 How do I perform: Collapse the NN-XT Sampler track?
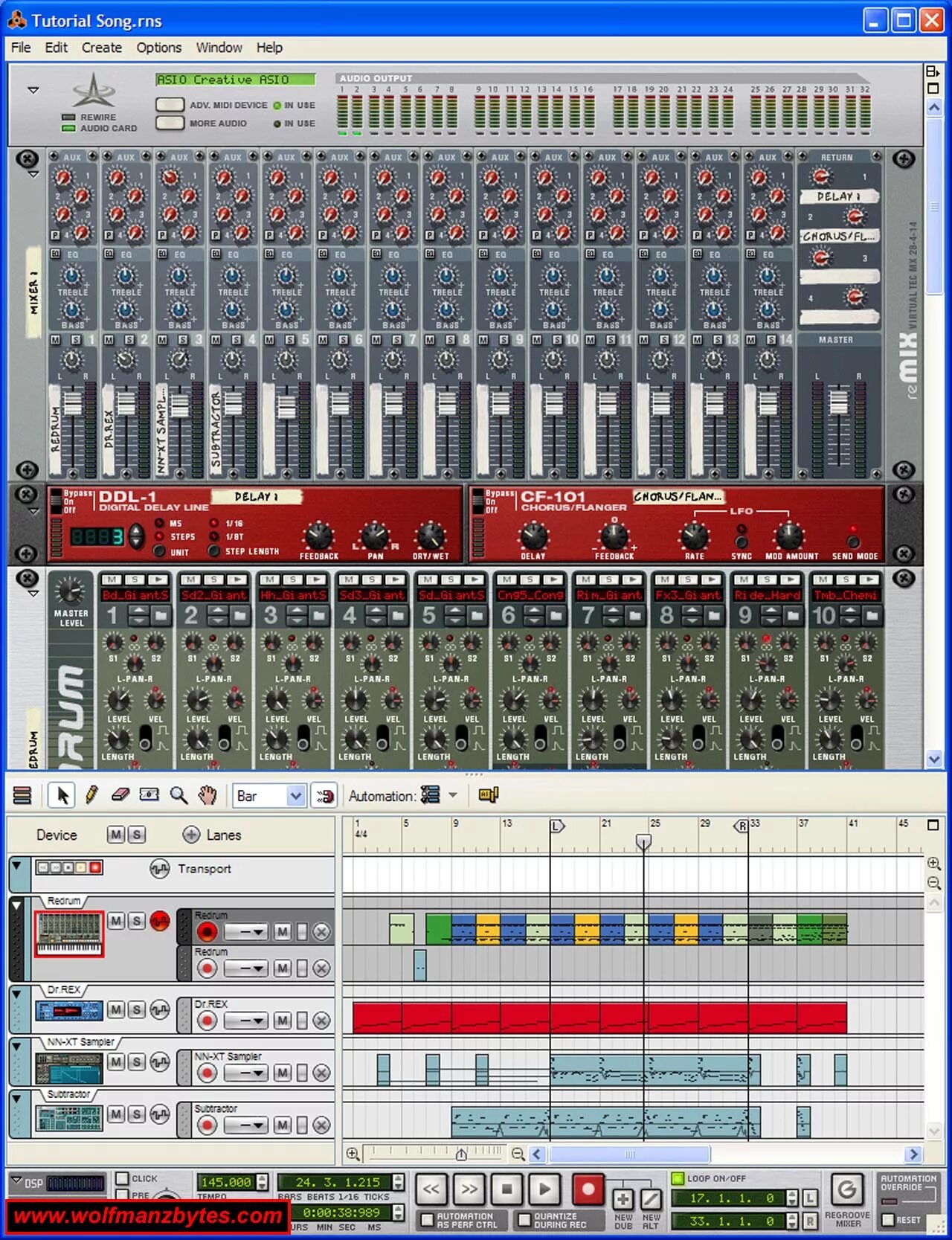pyautogui.click(x=16, y=1046)
